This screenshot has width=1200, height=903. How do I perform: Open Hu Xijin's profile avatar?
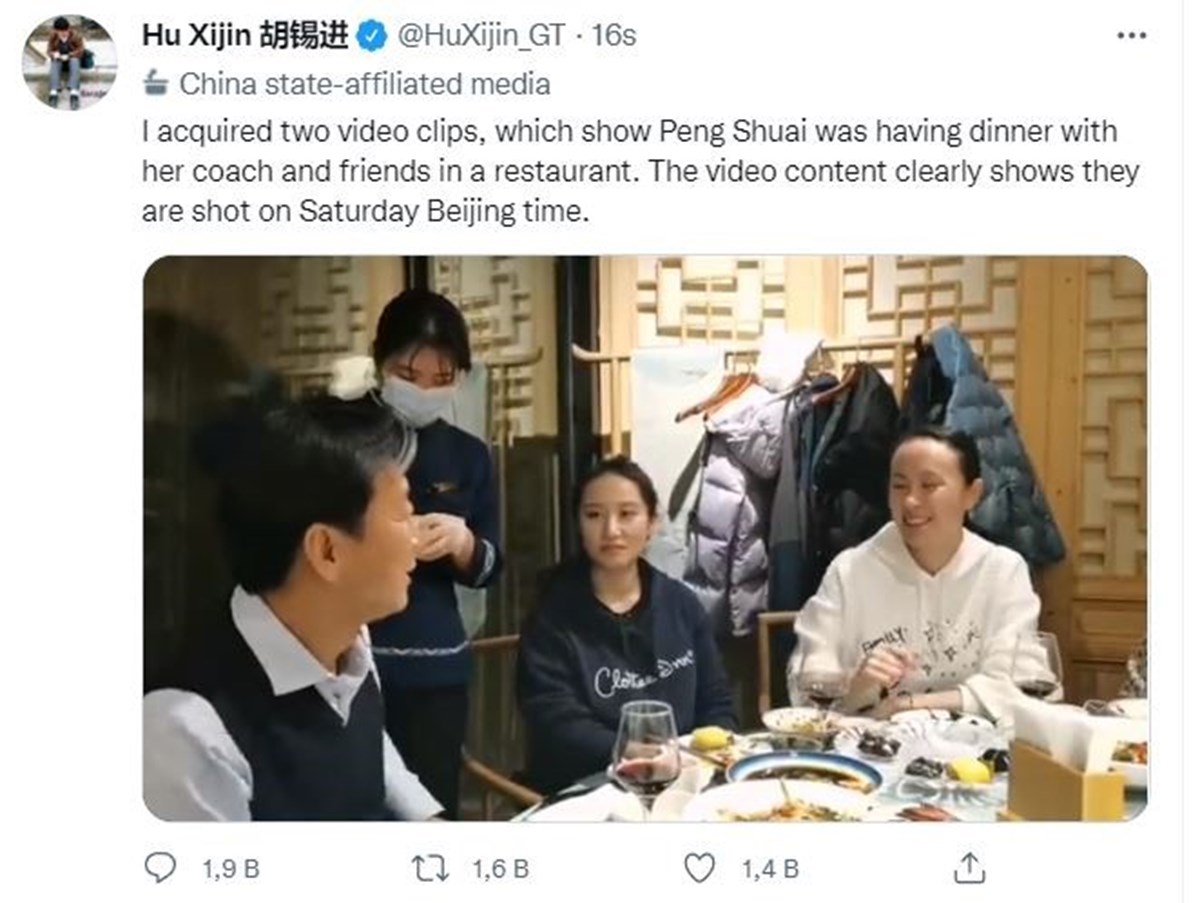(x=69, y=61)
